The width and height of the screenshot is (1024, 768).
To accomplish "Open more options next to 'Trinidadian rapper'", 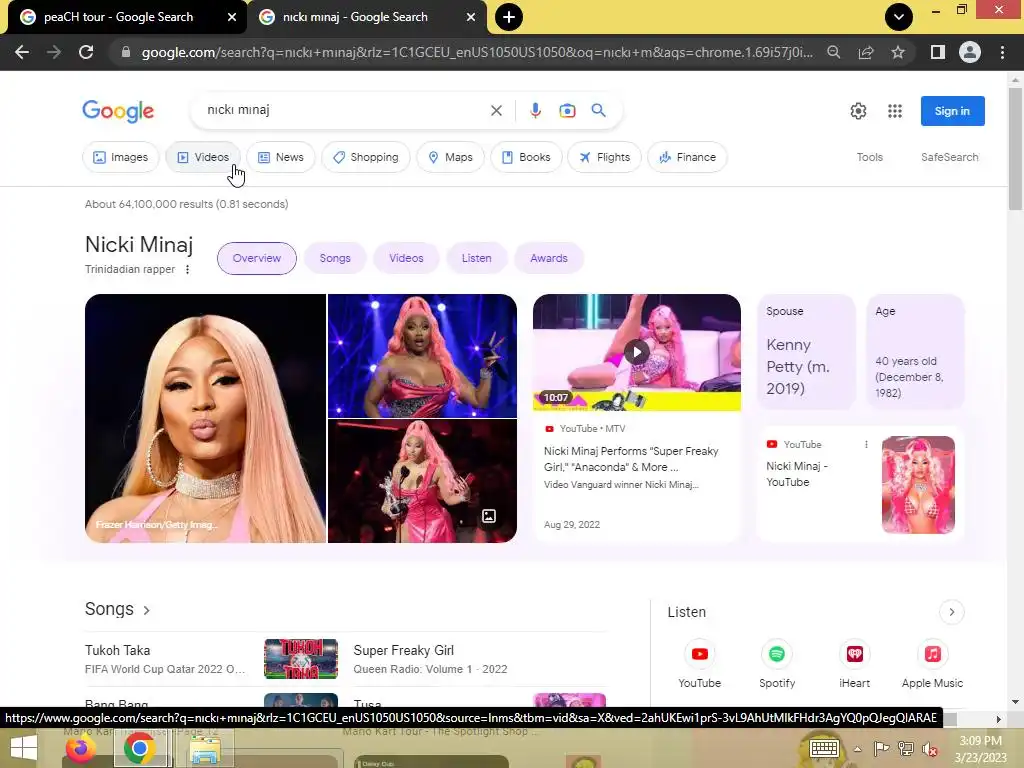I will (x=187, y=270).
